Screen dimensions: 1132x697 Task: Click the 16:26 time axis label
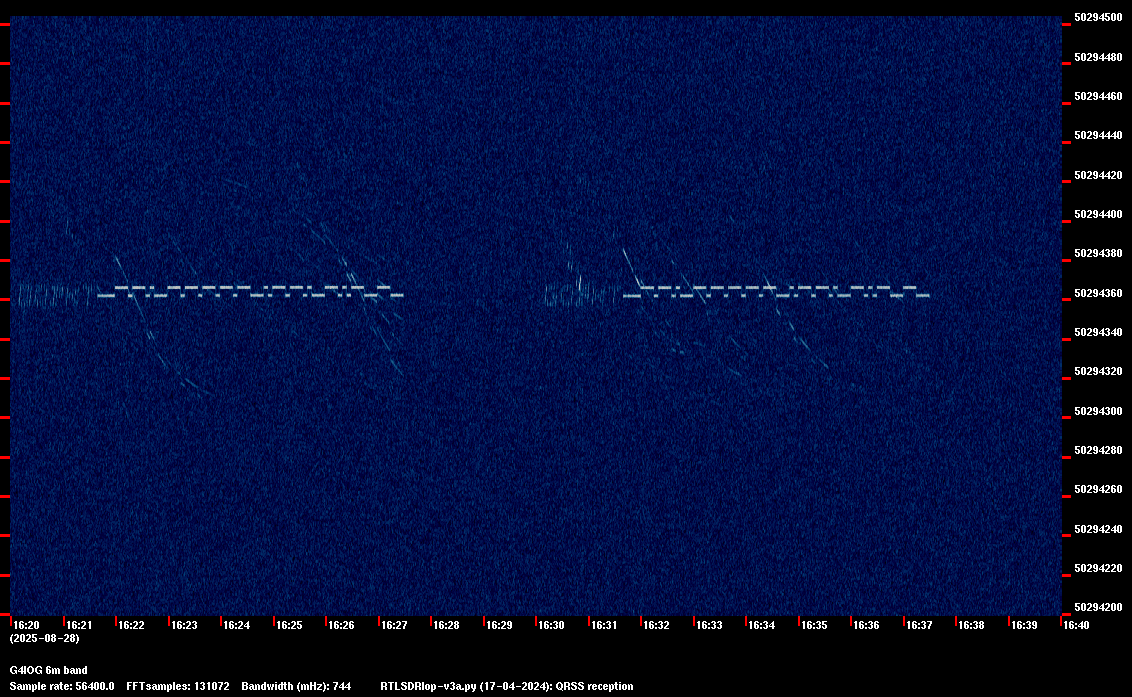coord(341,625)
